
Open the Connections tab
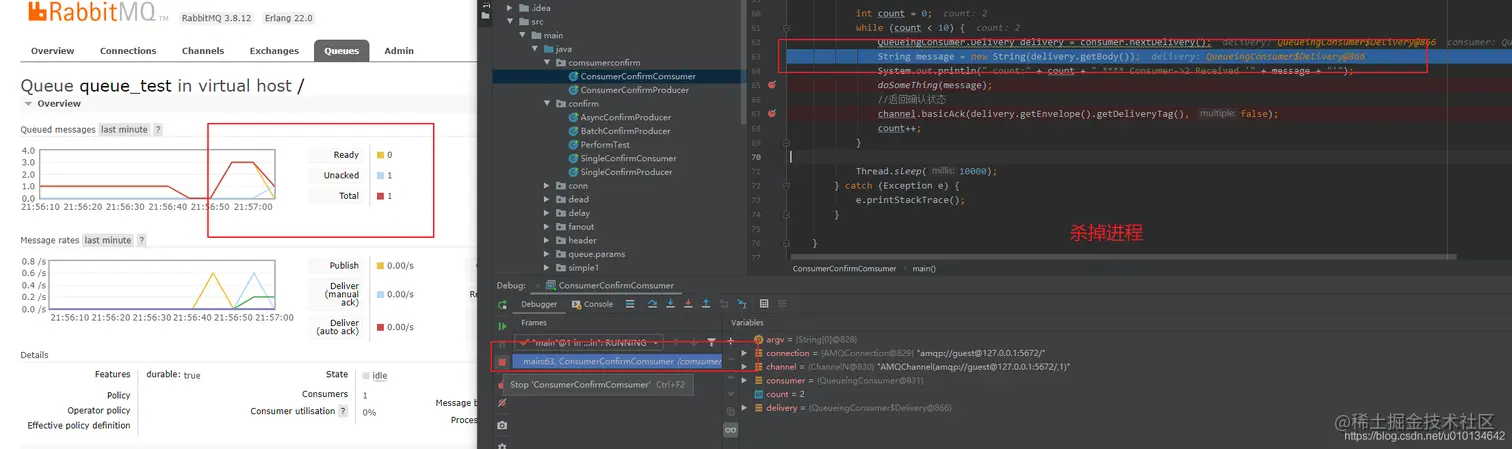coord(128,51)
